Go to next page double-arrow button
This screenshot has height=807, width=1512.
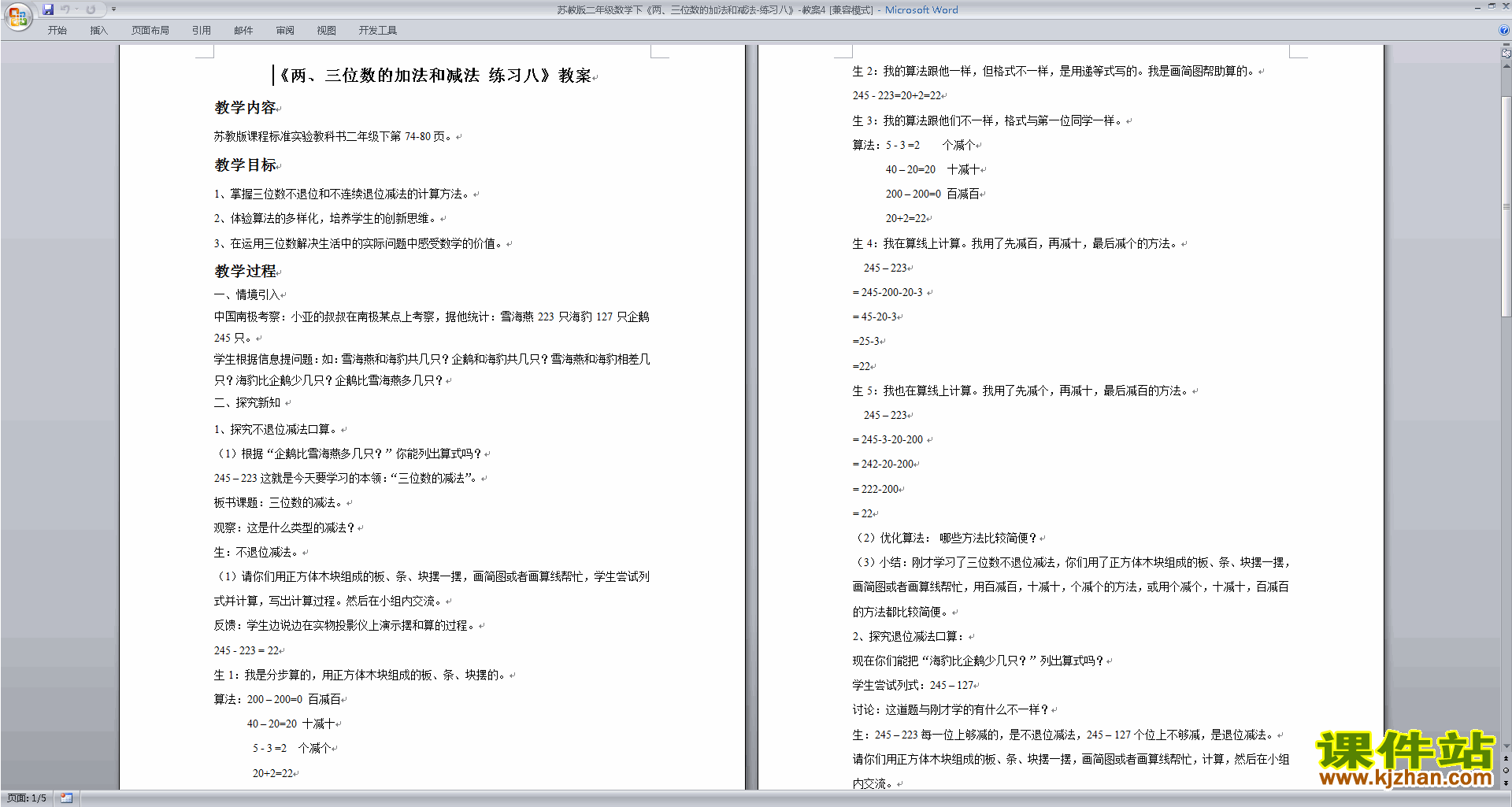1506,783
